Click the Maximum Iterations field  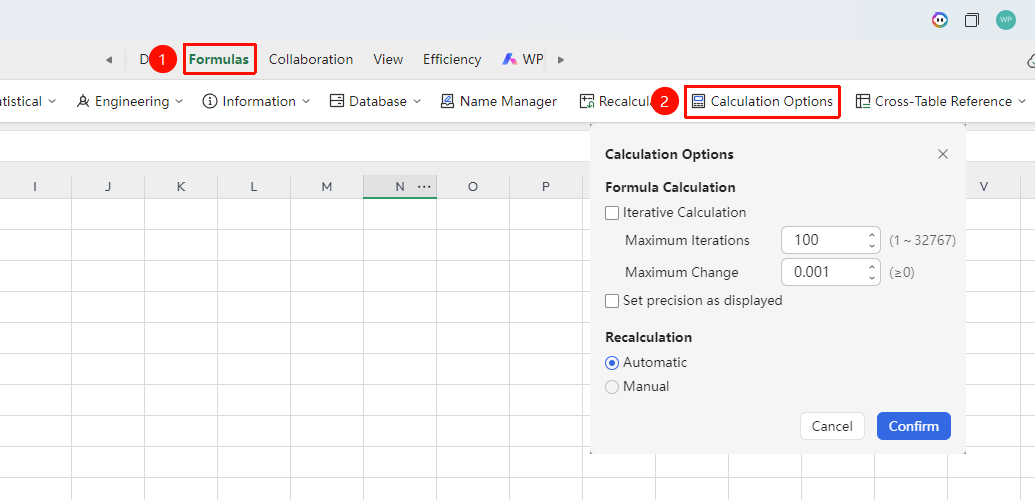[830, 240]
